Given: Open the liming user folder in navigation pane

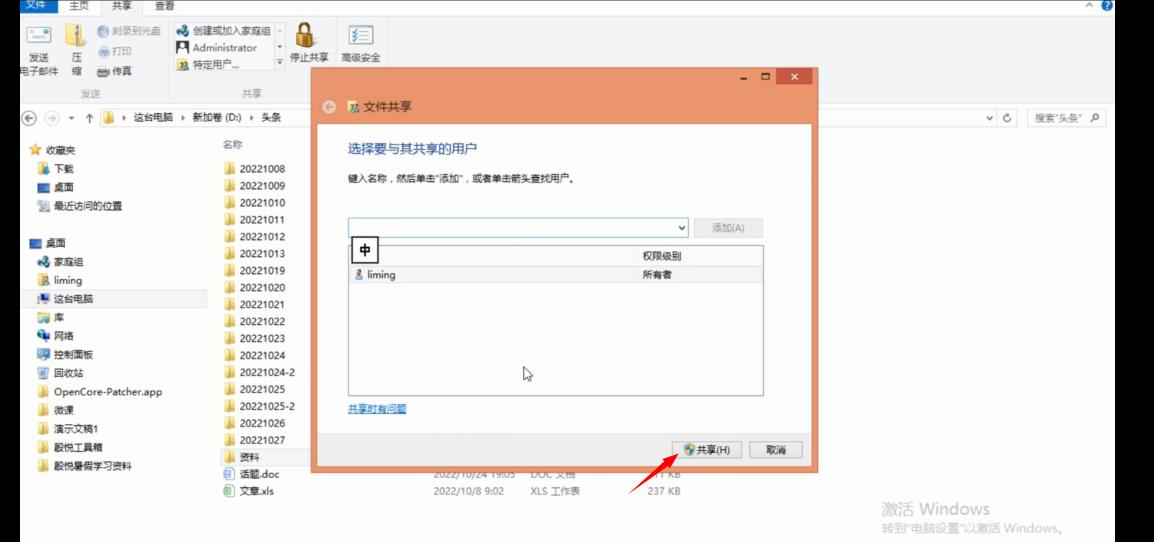Looking at the screenshot, I should coord(60,280).
